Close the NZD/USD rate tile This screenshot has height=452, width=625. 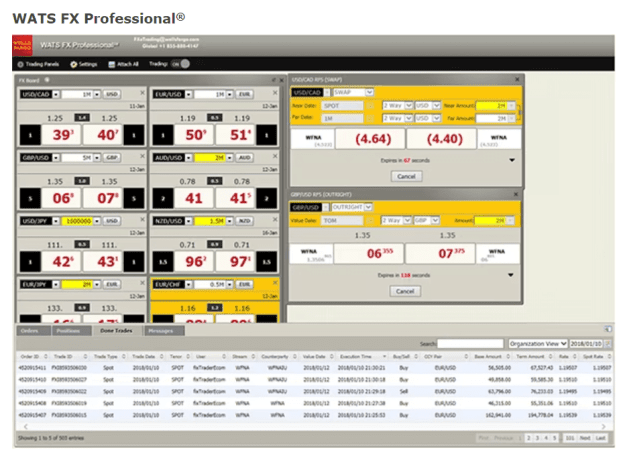(x=275, y=220)
